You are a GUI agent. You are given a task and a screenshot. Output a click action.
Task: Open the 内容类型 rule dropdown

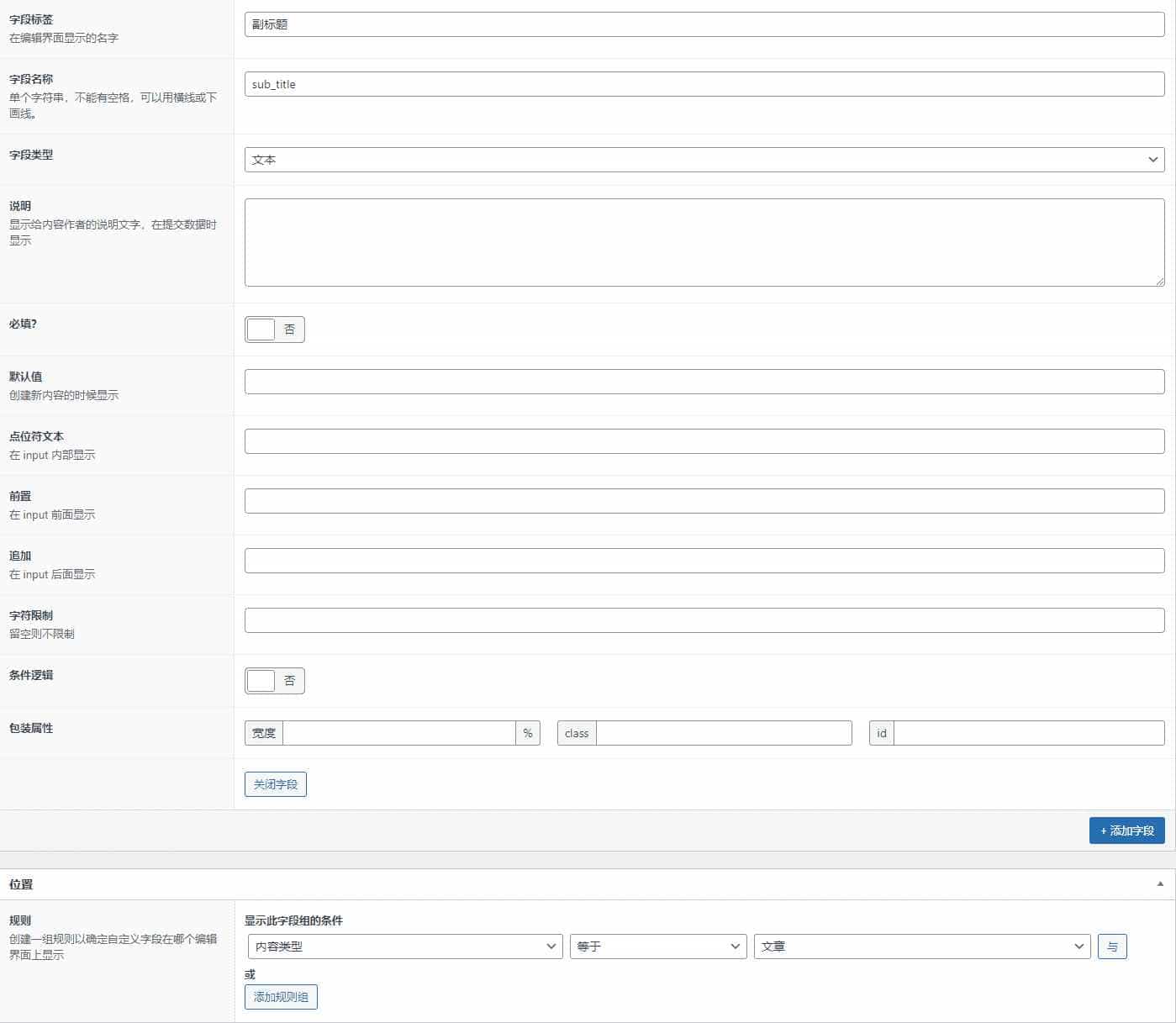point(405,947)
